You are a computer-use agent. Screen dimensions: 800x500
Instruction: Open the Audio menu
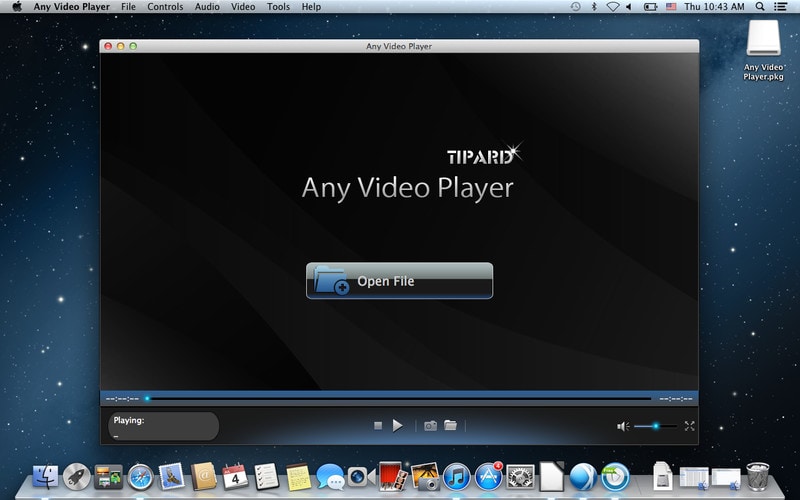(207, 7)
